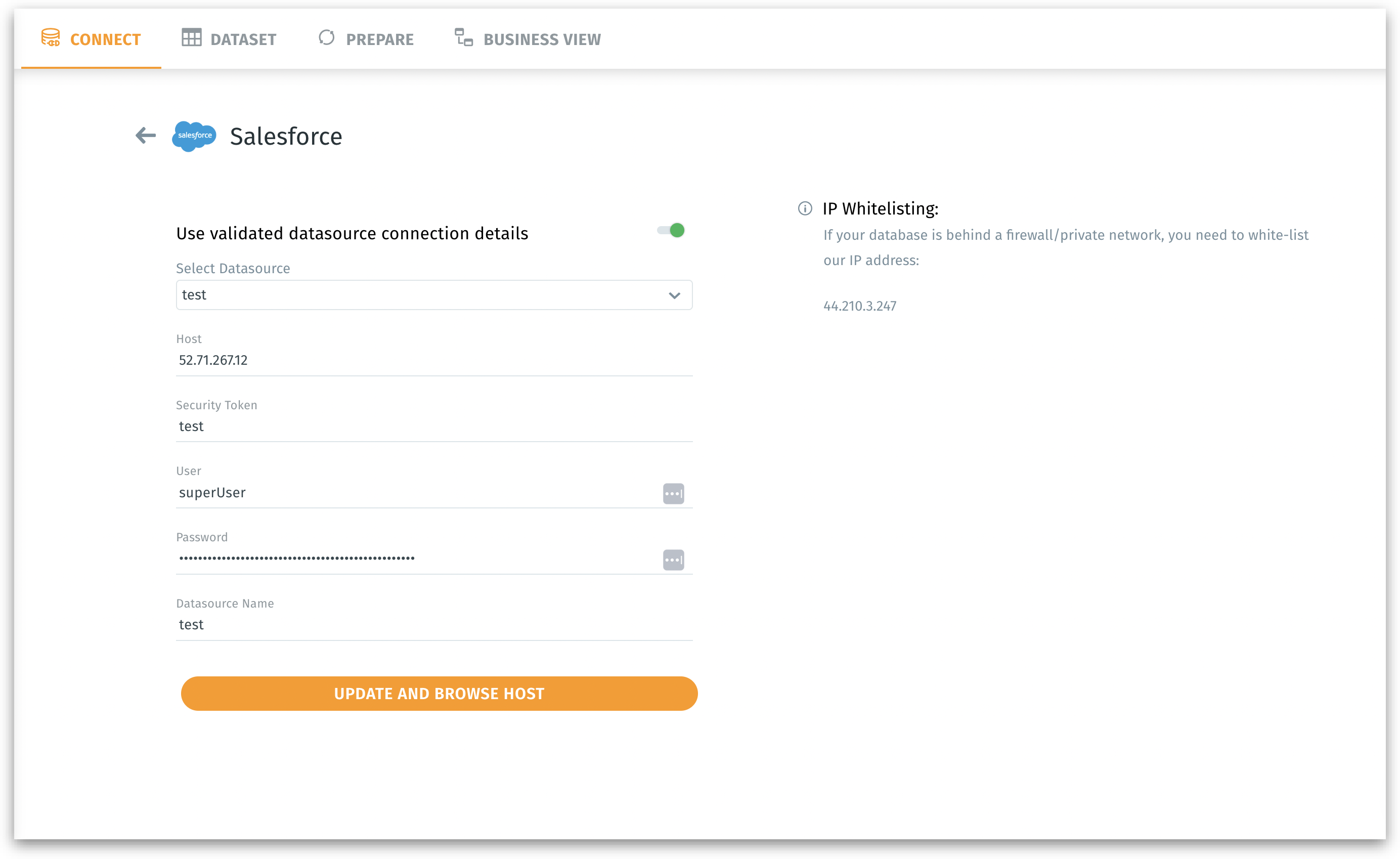This screenshot has height=859, width=1400.
Task: Click the autofill icon in User field
Action: pos(673,493)
